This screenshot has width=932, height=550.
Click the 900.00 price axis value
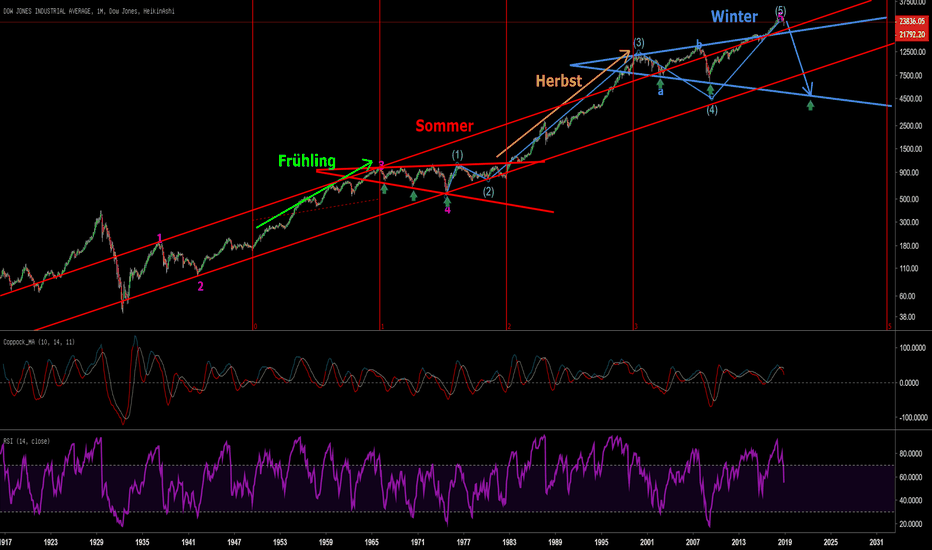pos(911,172)
